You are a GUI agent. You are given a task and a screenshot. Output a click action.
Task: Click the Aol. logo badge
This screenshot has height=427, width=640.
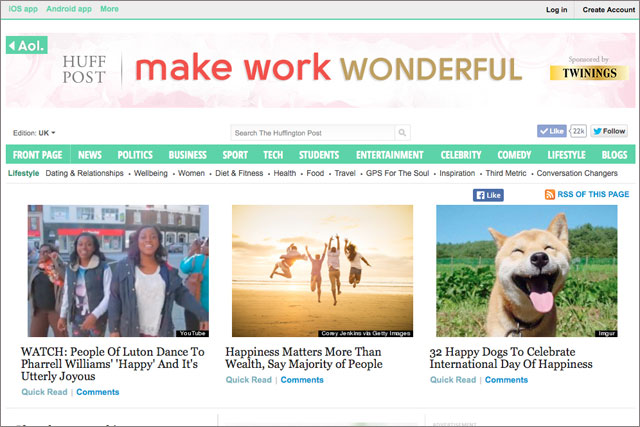[27, 45]
